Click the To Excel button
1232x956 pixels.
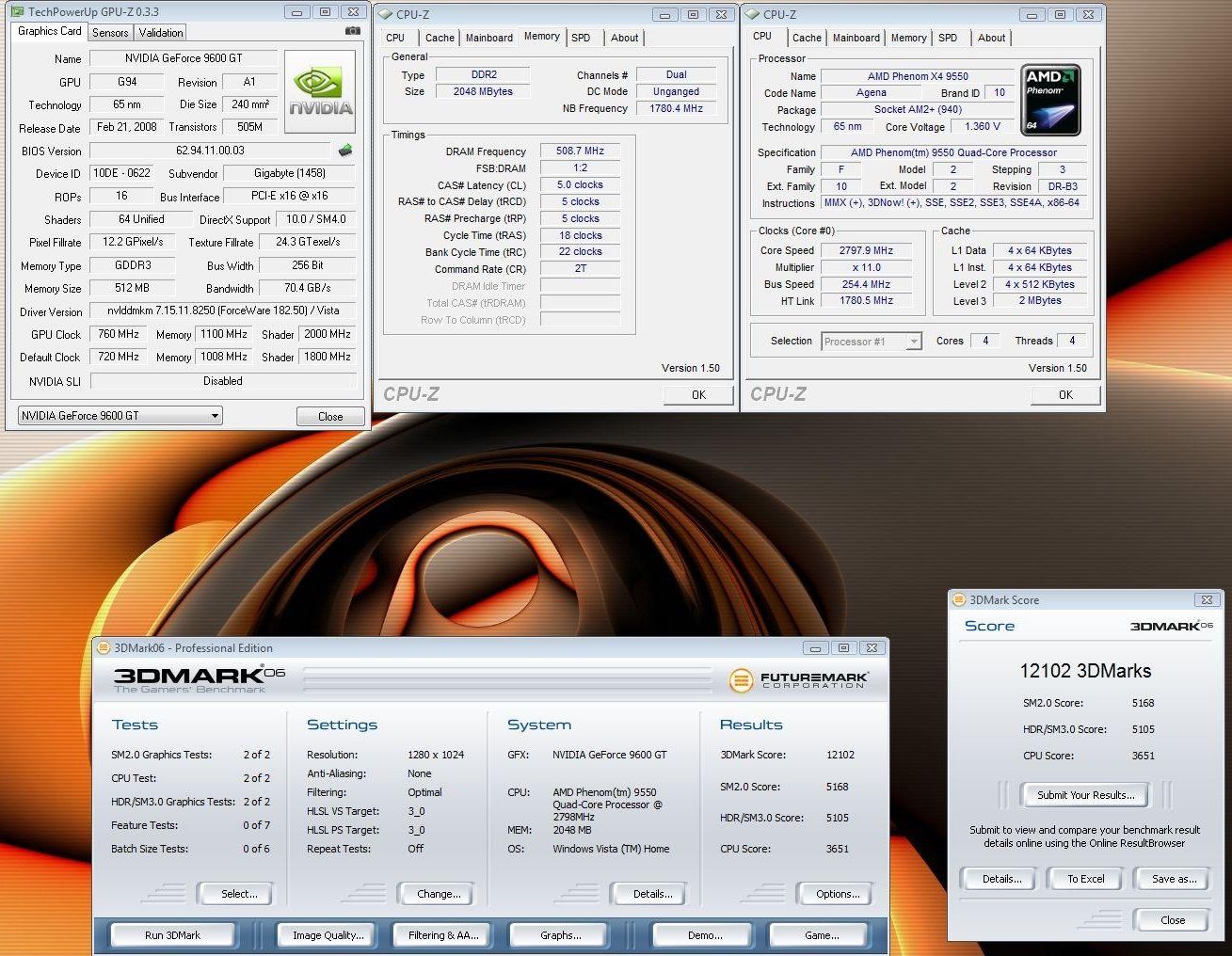tap(1085, 879)
